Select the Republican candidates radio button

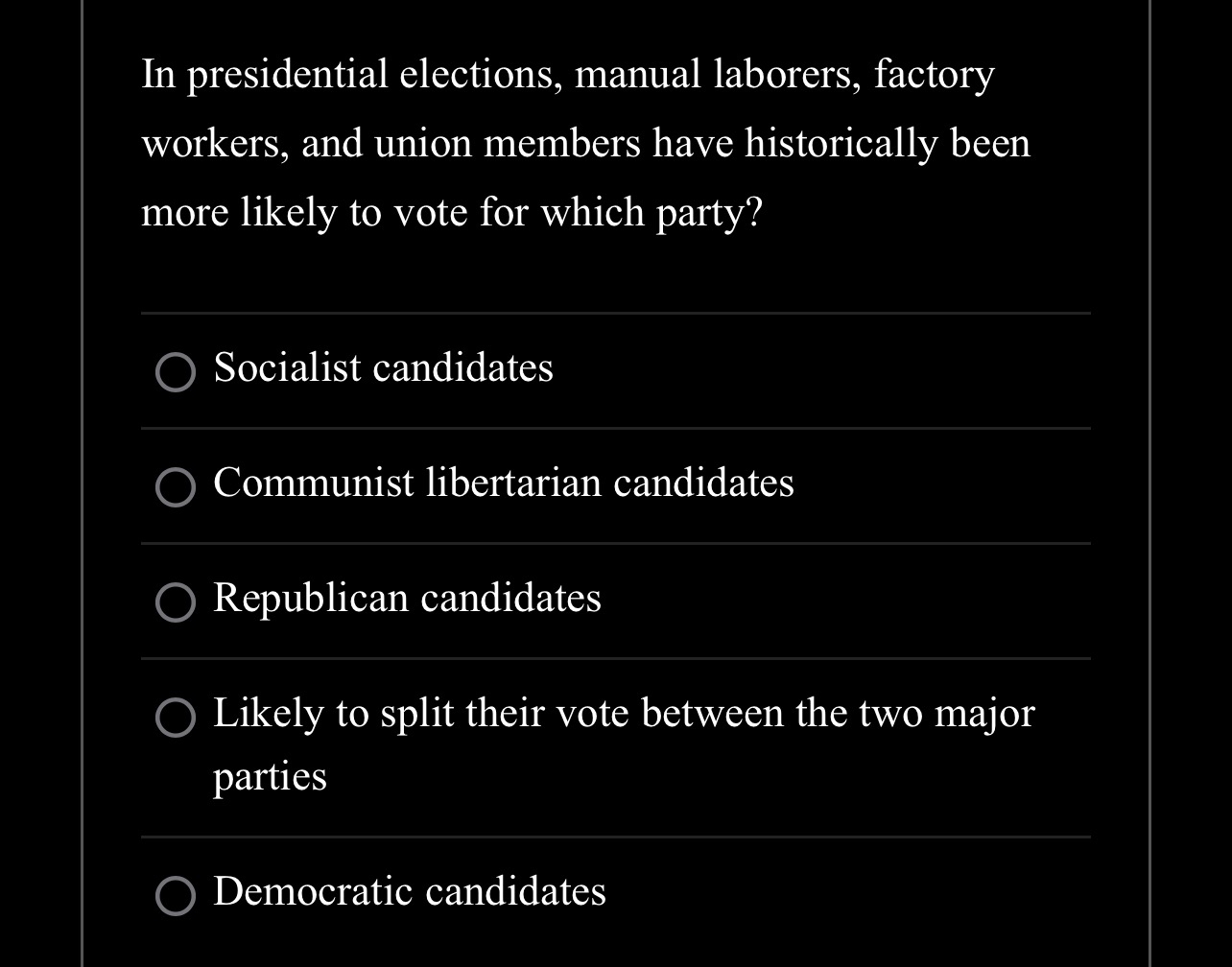(x=175, y=602)
